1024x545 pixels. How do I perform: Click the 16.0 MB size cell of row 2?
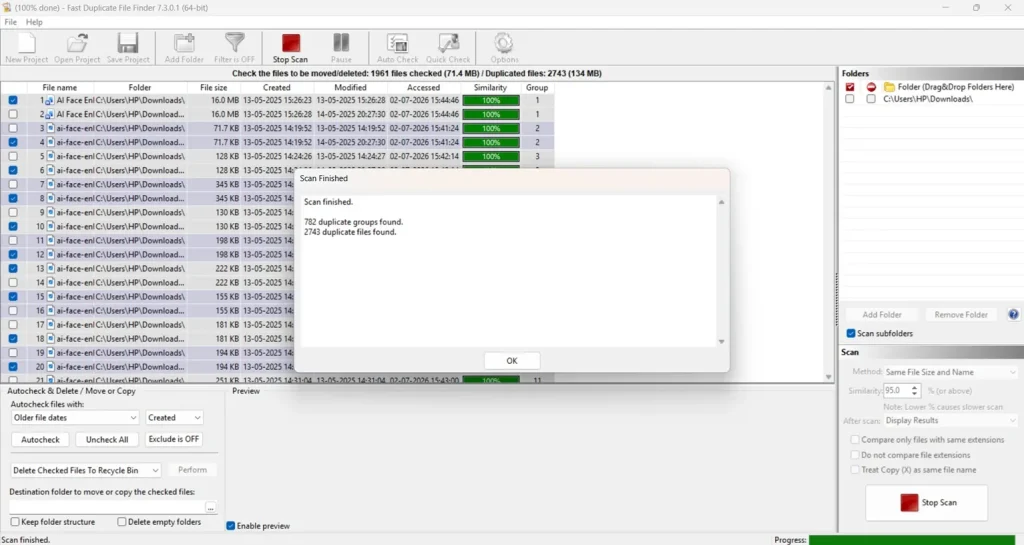224,114
